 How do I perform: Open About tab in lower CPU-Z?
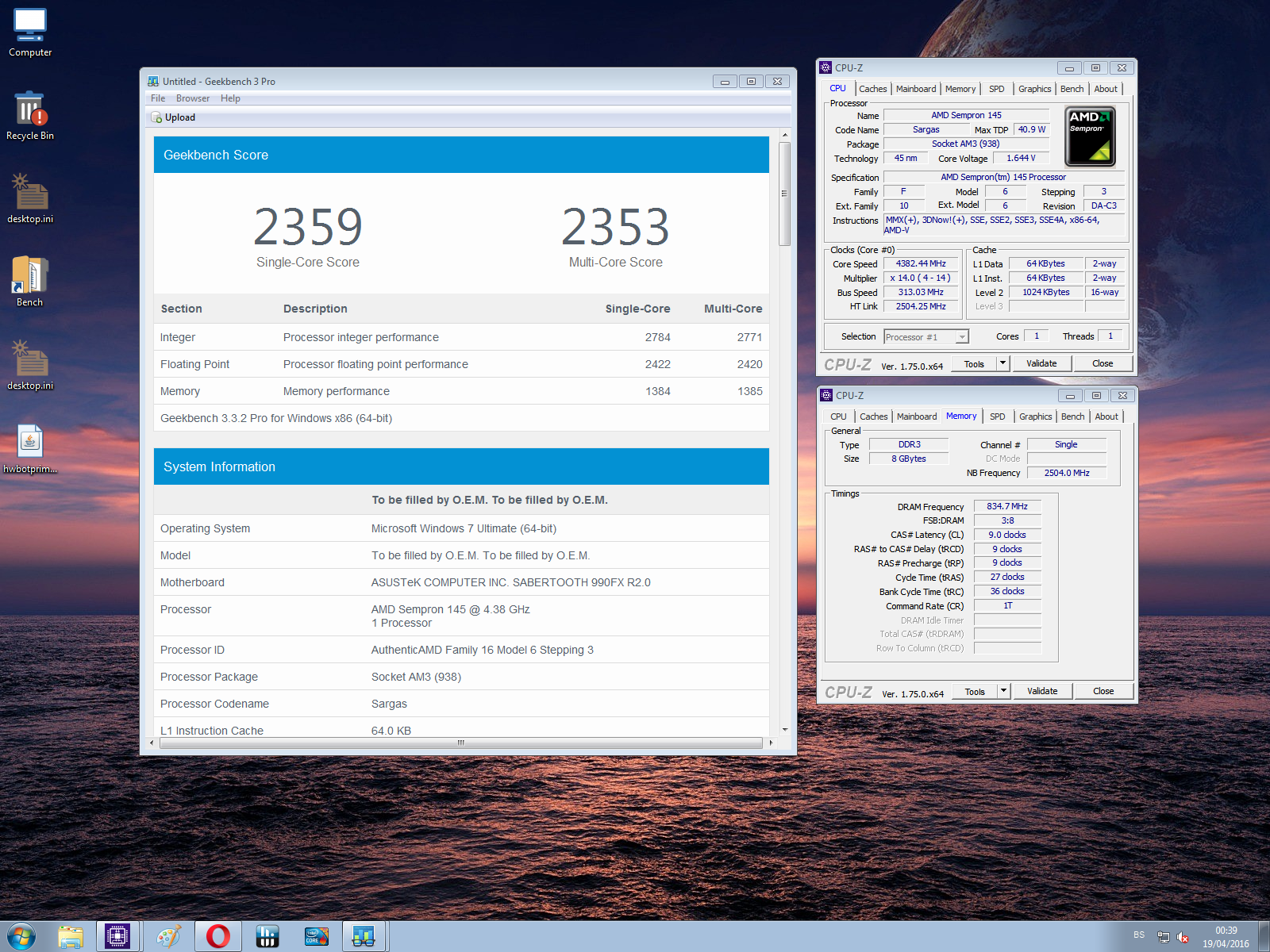pos(1106,416)
